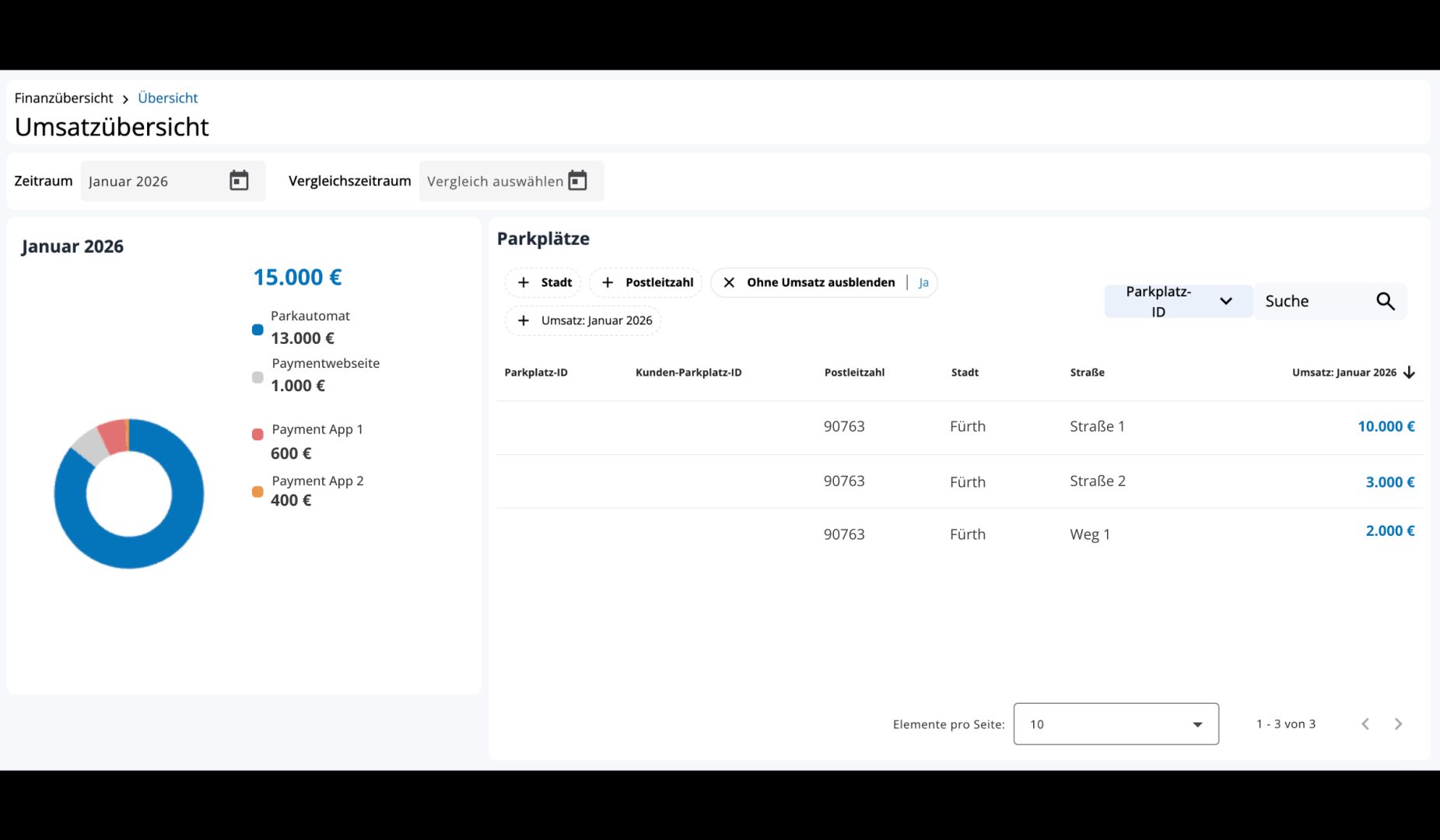Image resolution: width=1440 pixels, height=840 pixels.
Task: Click the Umsatz sort arrow
Action: tap(1409, 373)
